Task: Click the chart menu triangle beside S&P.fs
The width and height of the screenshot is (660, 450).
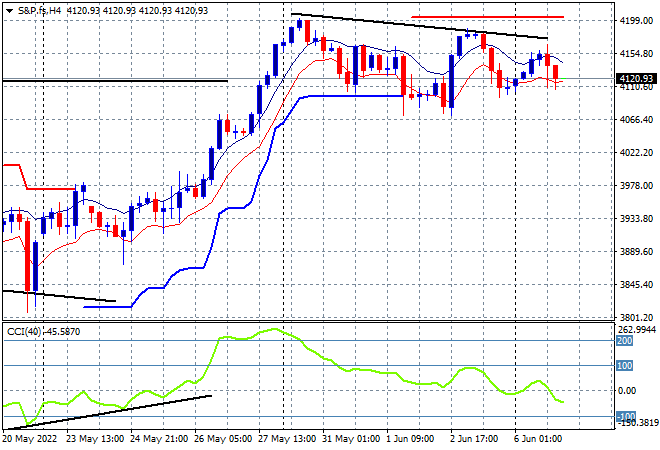Action: 9,11
